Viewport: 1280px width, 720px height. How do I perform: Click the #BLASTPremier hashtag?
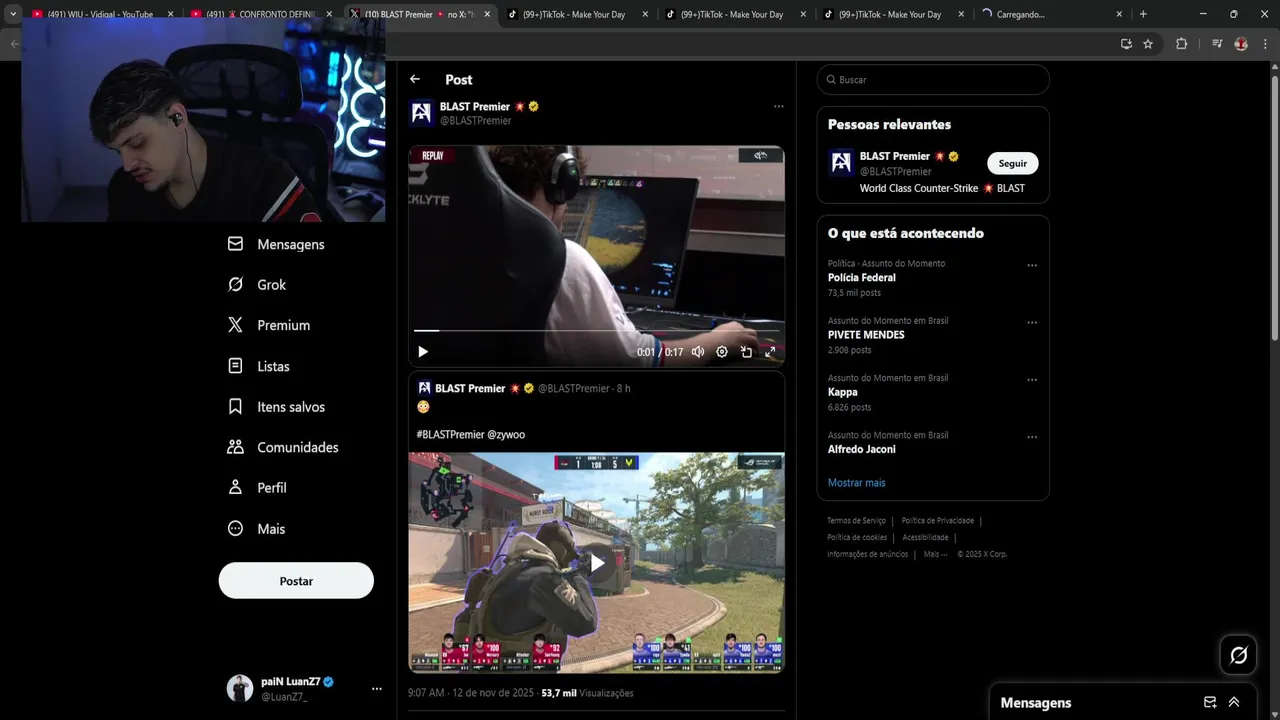(450, 435)
